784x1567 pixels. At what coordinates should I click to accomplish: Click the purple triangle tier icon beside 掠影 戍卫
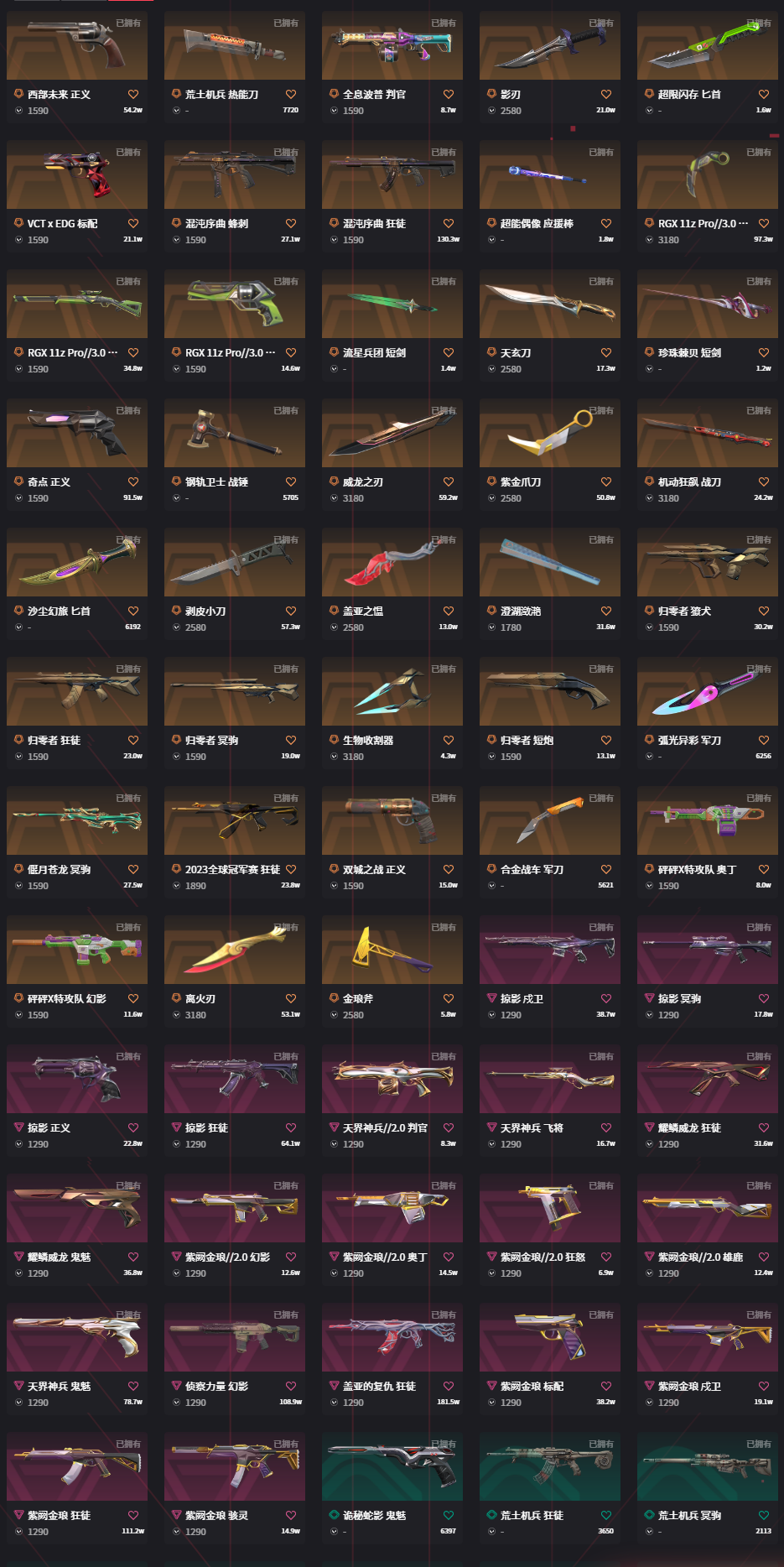pos(491,998)
